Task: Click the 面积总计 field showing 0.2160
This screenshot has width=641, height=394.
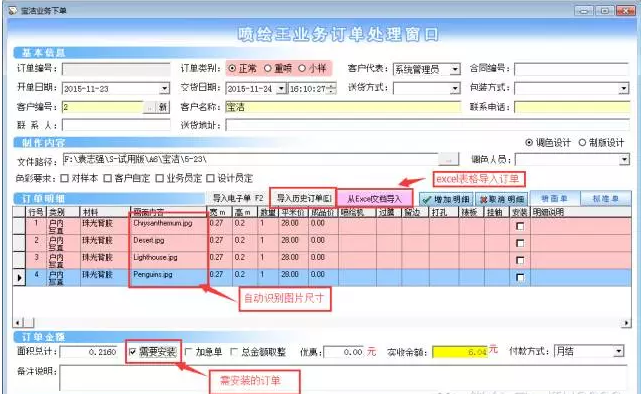Action: 89,352
